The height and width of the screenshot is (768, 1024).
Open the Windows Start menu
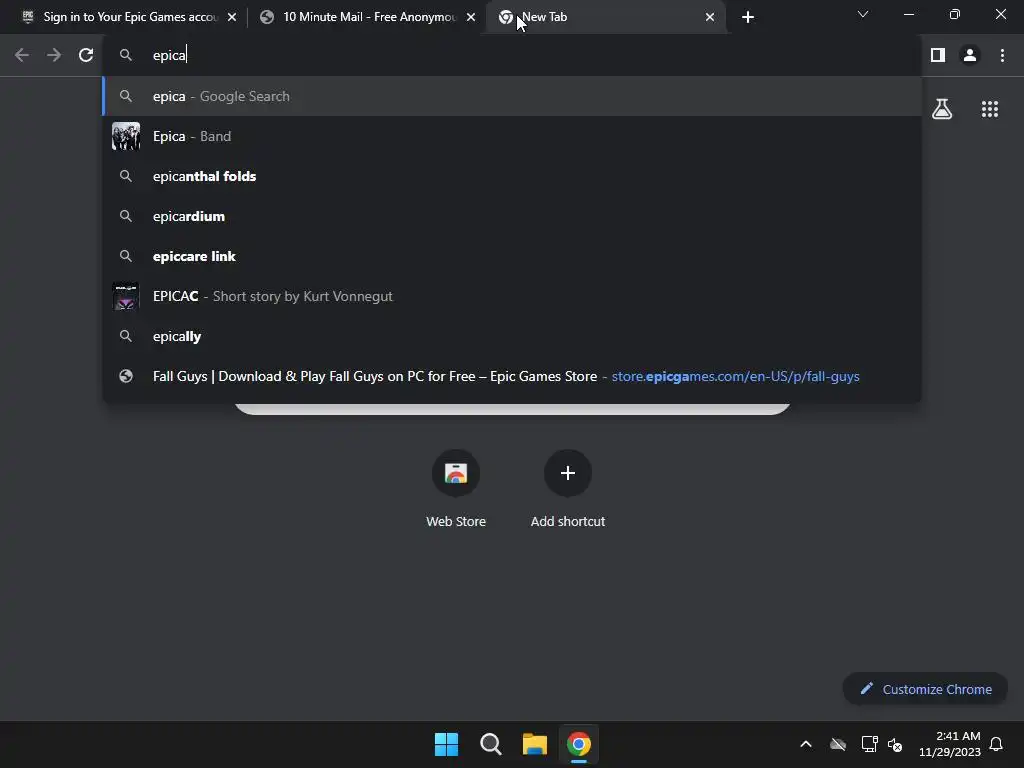447,744
